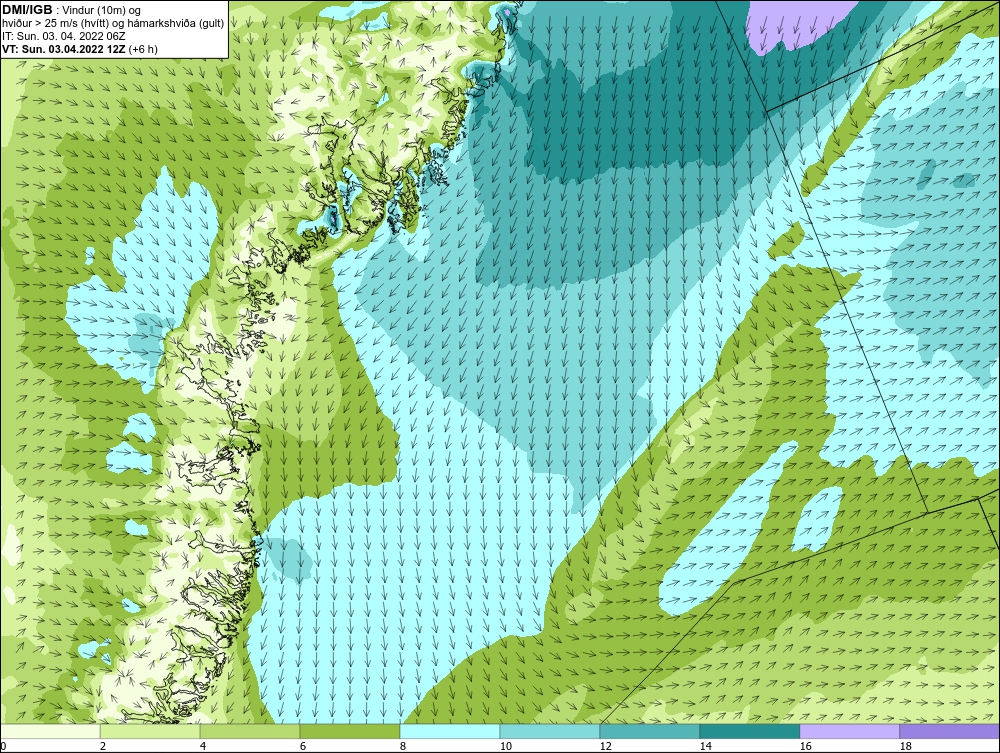This screenshot has height=753, width=1000.
Task: Click the 0–2 m/s pale yellow legend swatch
Action: click(50, 731)
